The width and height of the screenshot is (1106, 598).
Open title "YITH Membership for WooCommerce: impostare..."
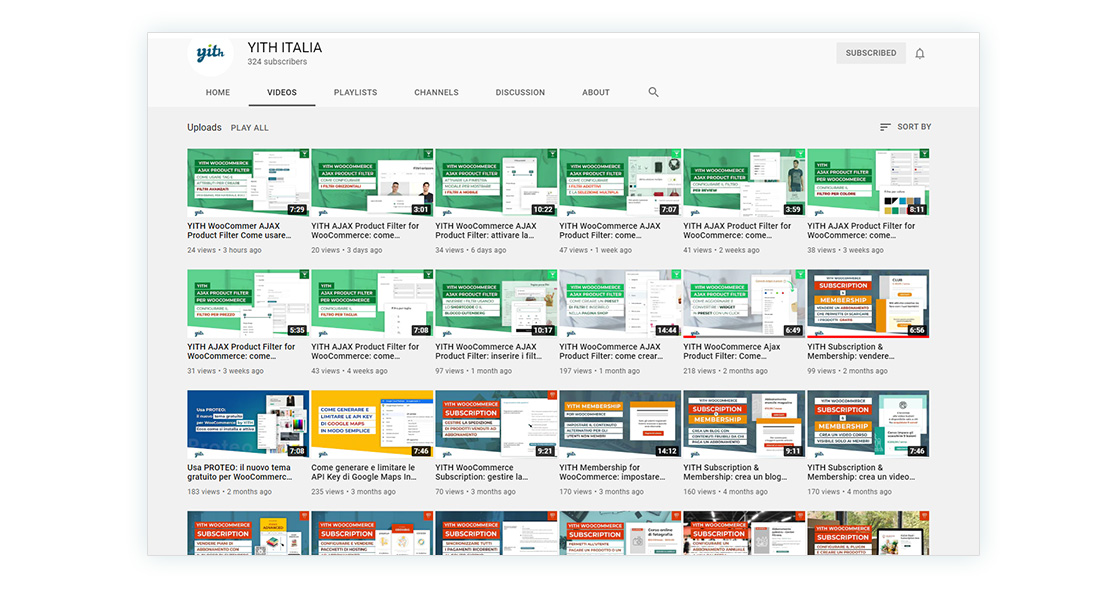[x=612, y=472]
